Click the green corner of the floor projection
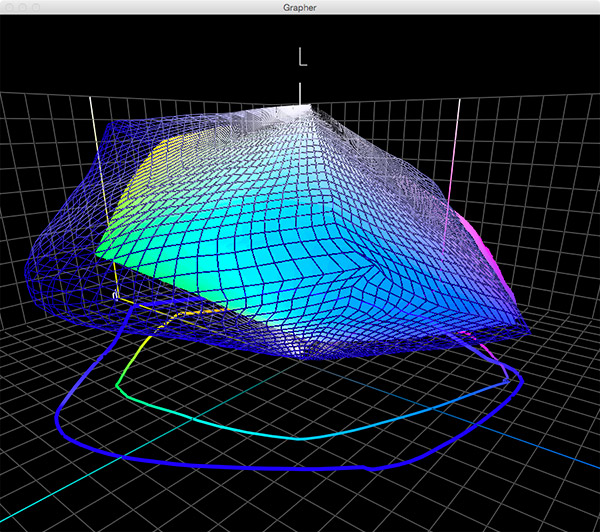 tap(120, 383)
